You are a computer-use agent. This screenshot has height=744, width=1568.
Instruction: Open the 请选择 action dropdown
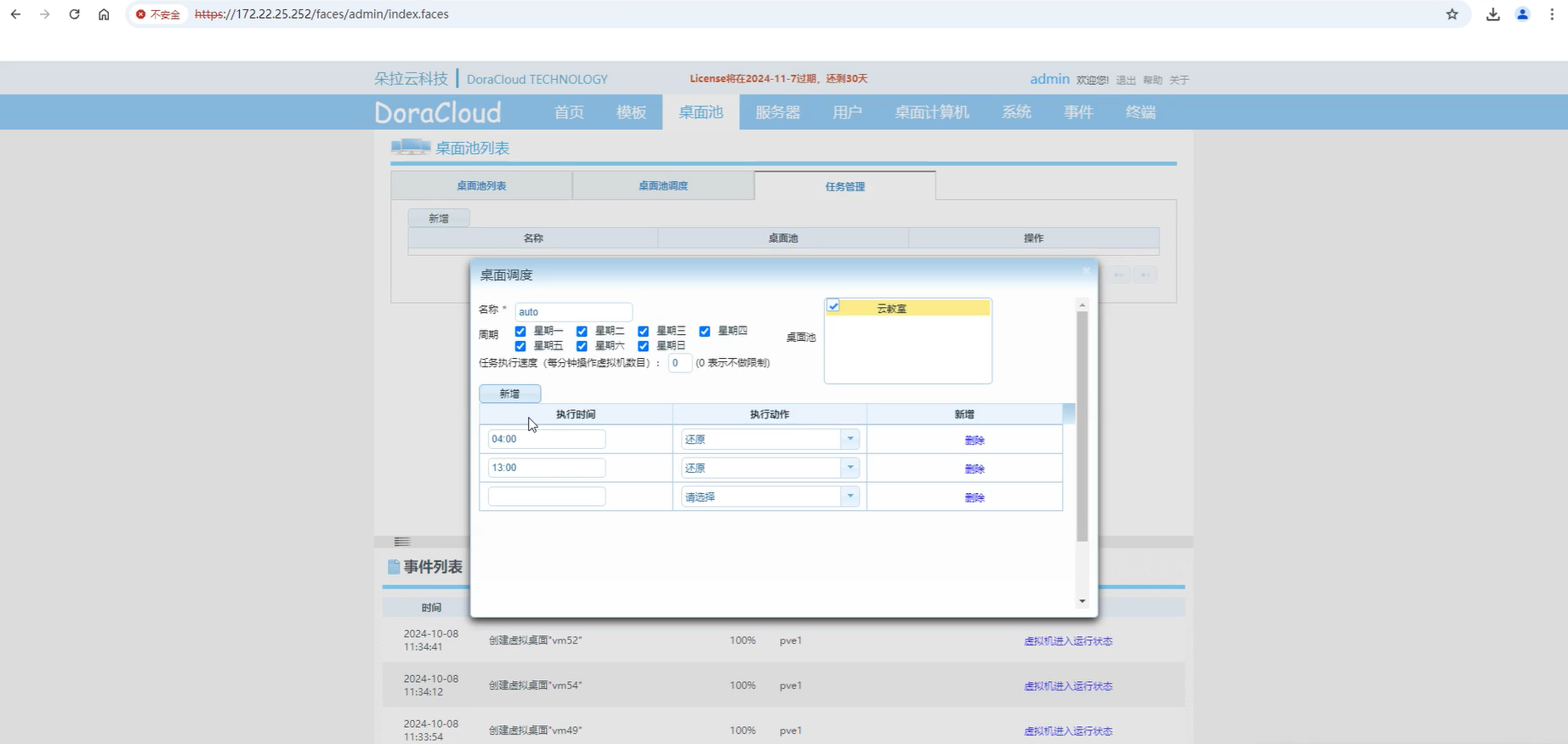click(x=849, y=497)
